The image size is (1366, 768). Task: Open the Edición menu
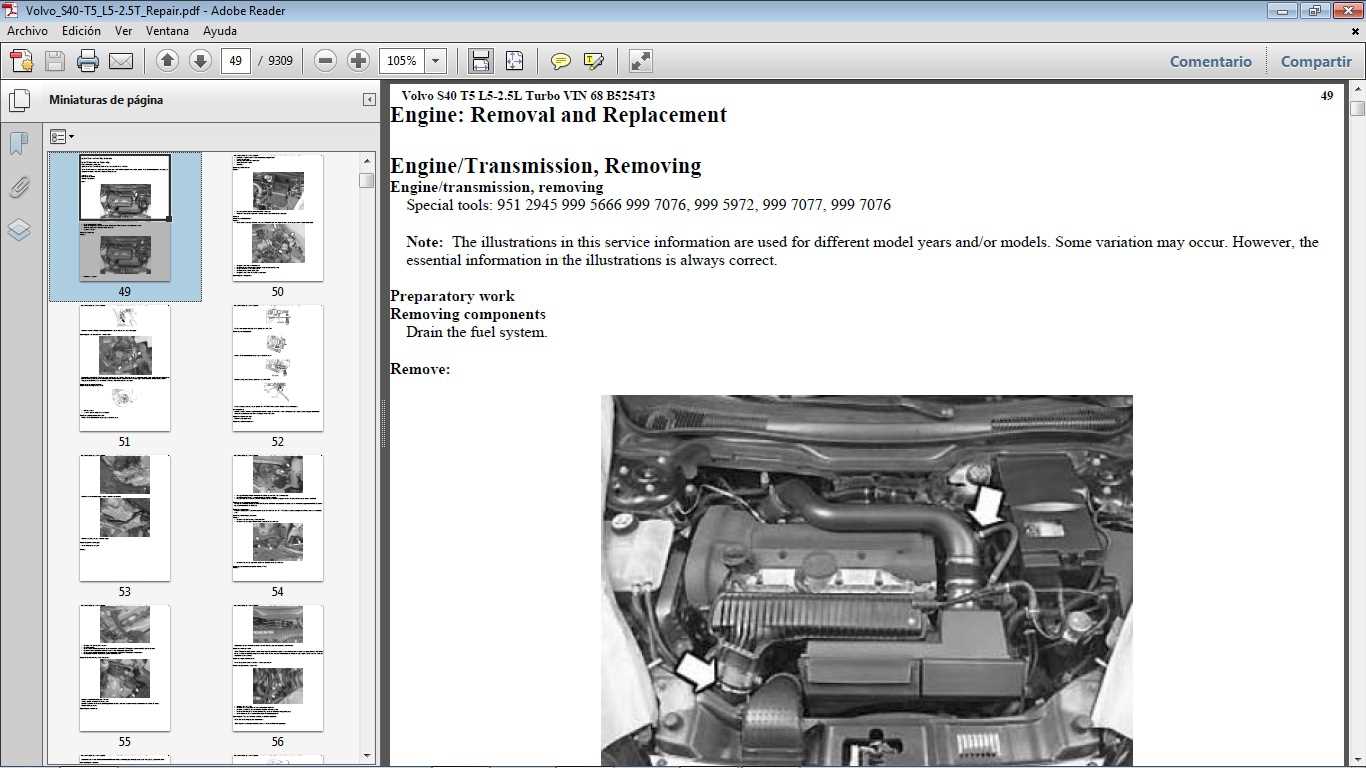click(81, 31)
